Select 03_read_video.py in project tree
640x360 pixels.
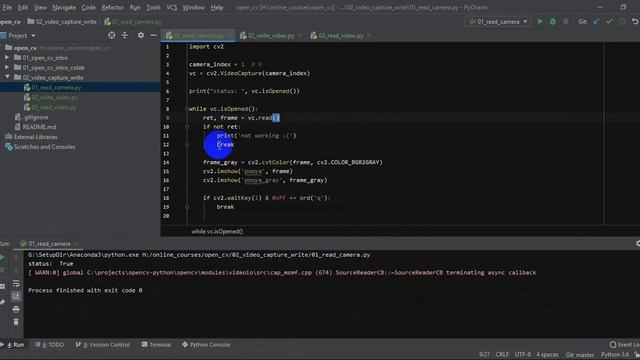coord(53,107)
